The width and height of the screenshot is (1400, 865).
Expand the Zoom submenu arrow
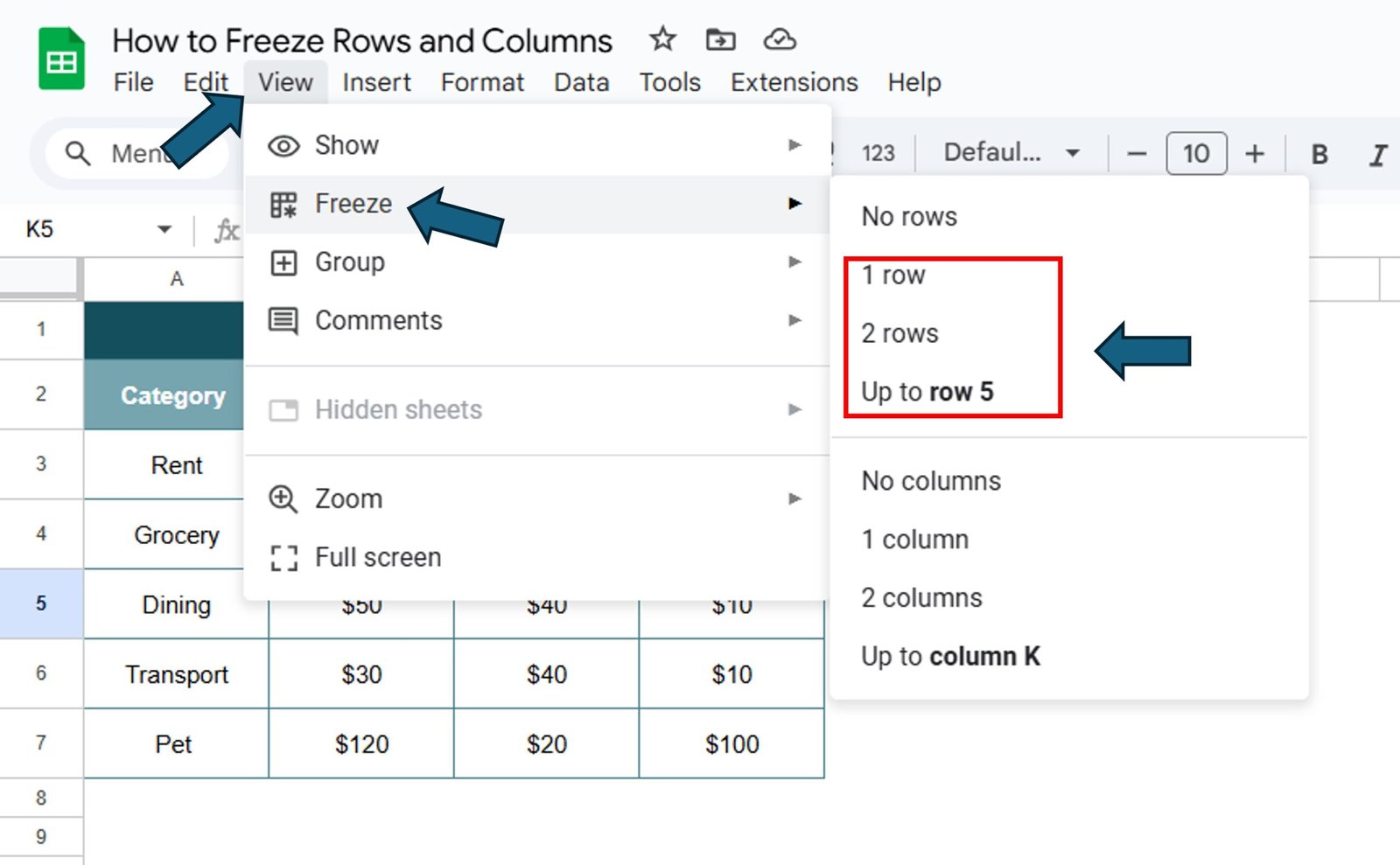(x=794, y=499)
